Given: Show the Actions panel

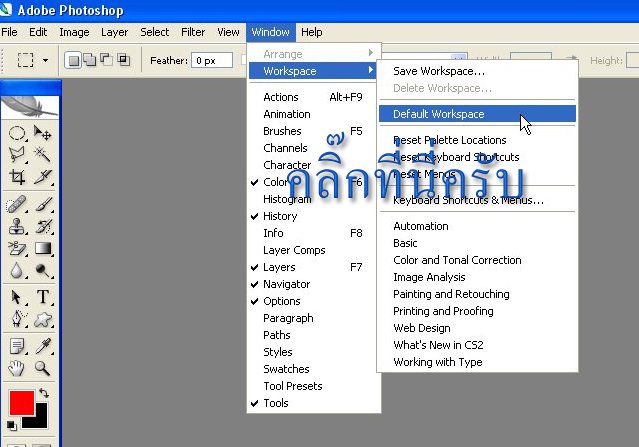Looking at the screenshot, I should (x=314, y=97).
